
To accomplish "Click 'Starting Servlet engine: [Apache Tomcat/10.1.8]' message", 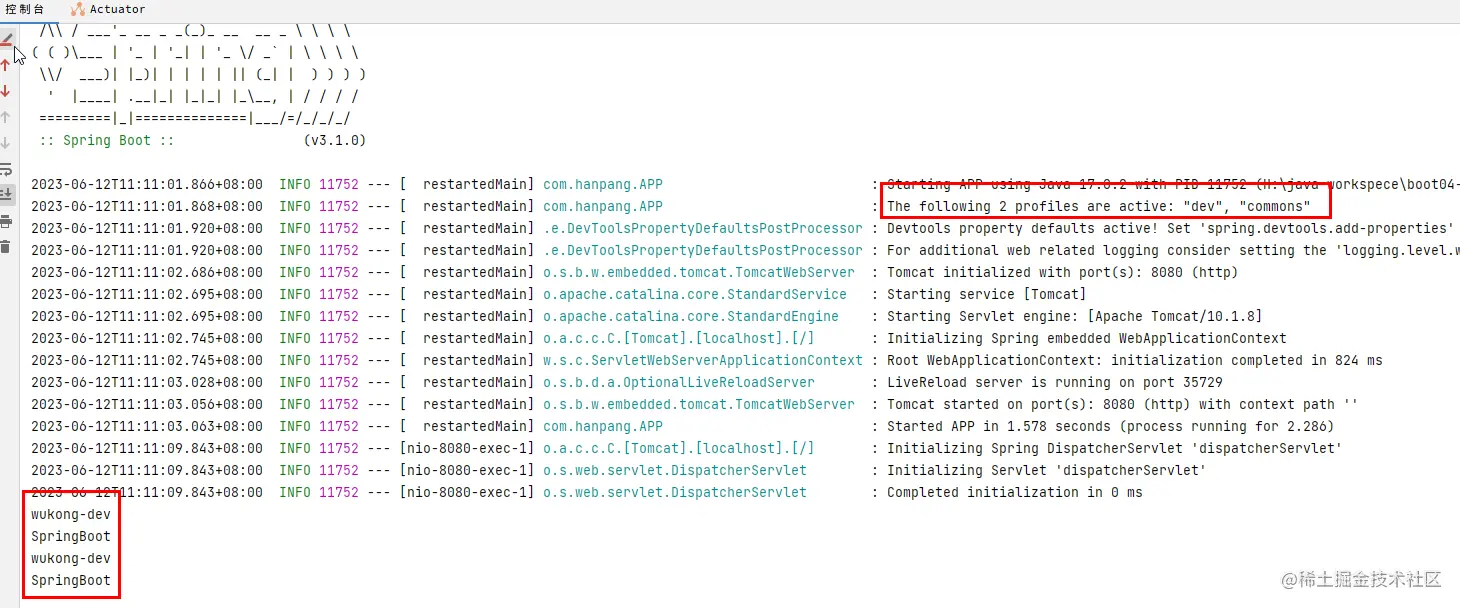I will coord(1074,316).
